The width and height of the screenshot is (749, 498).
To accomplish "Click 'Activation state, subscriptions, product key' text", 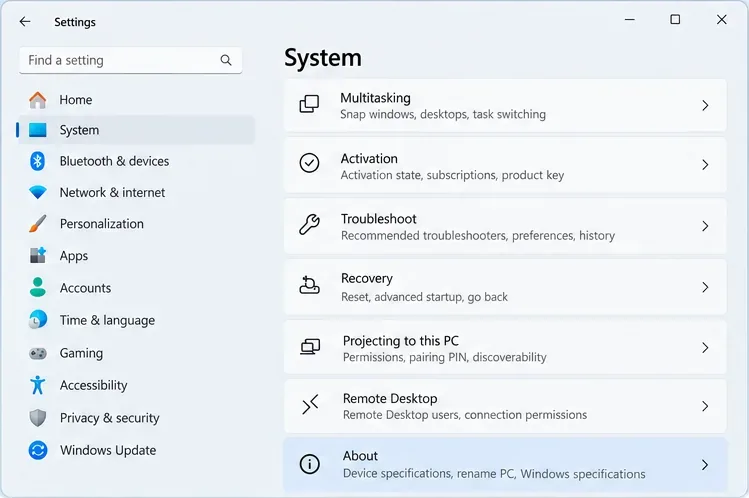I will point(452,175).
